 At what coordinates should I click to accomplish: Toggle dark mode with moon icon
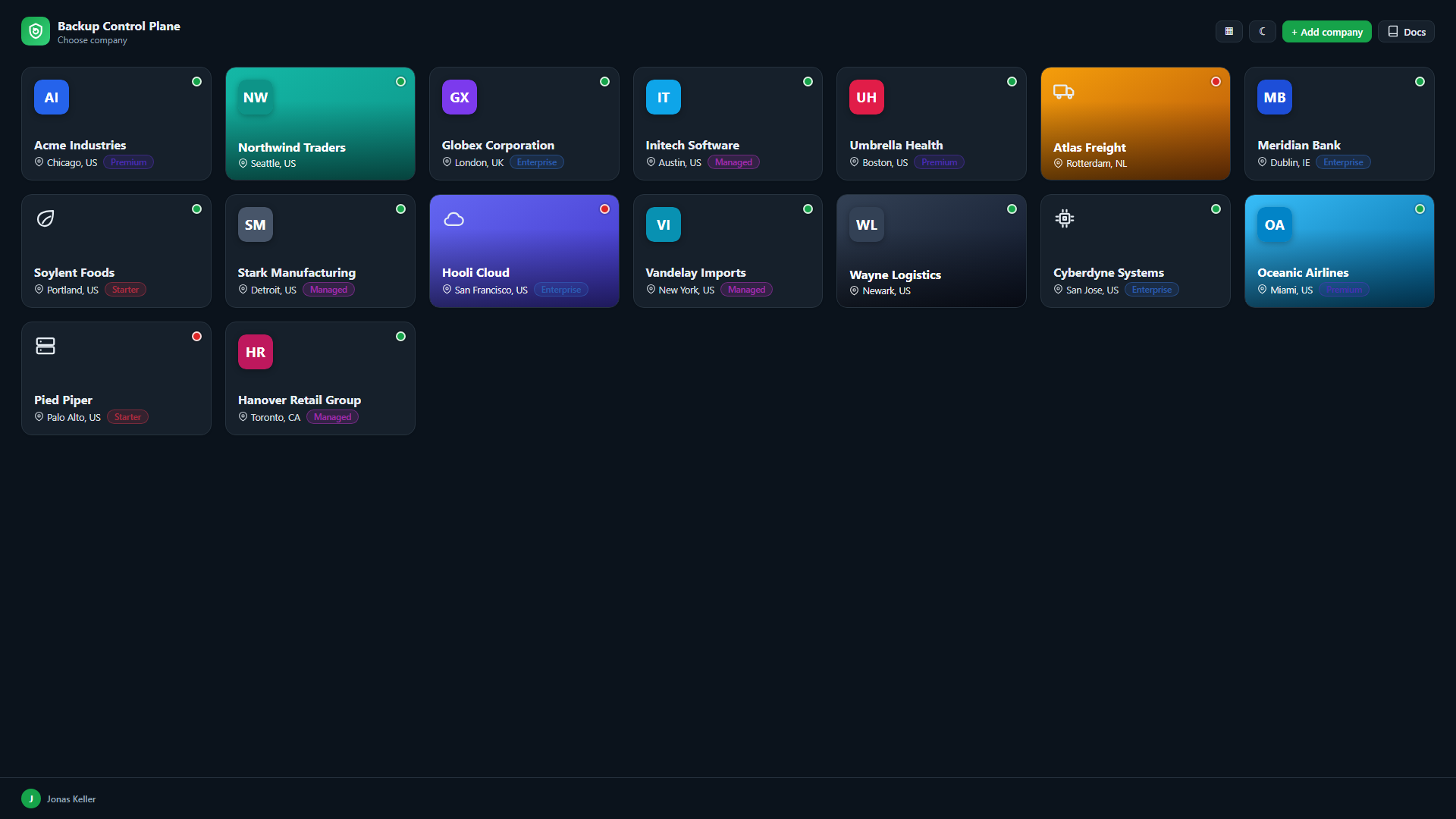coord(1263,31)
